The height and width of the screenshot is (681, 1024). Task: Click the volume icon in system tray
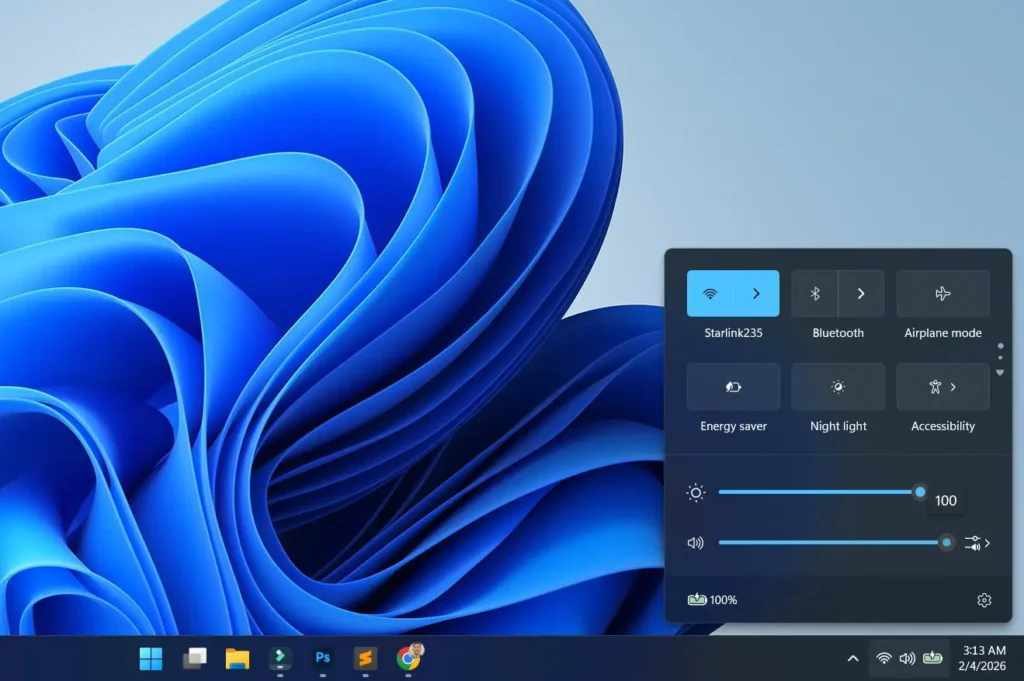coord(908,659)
